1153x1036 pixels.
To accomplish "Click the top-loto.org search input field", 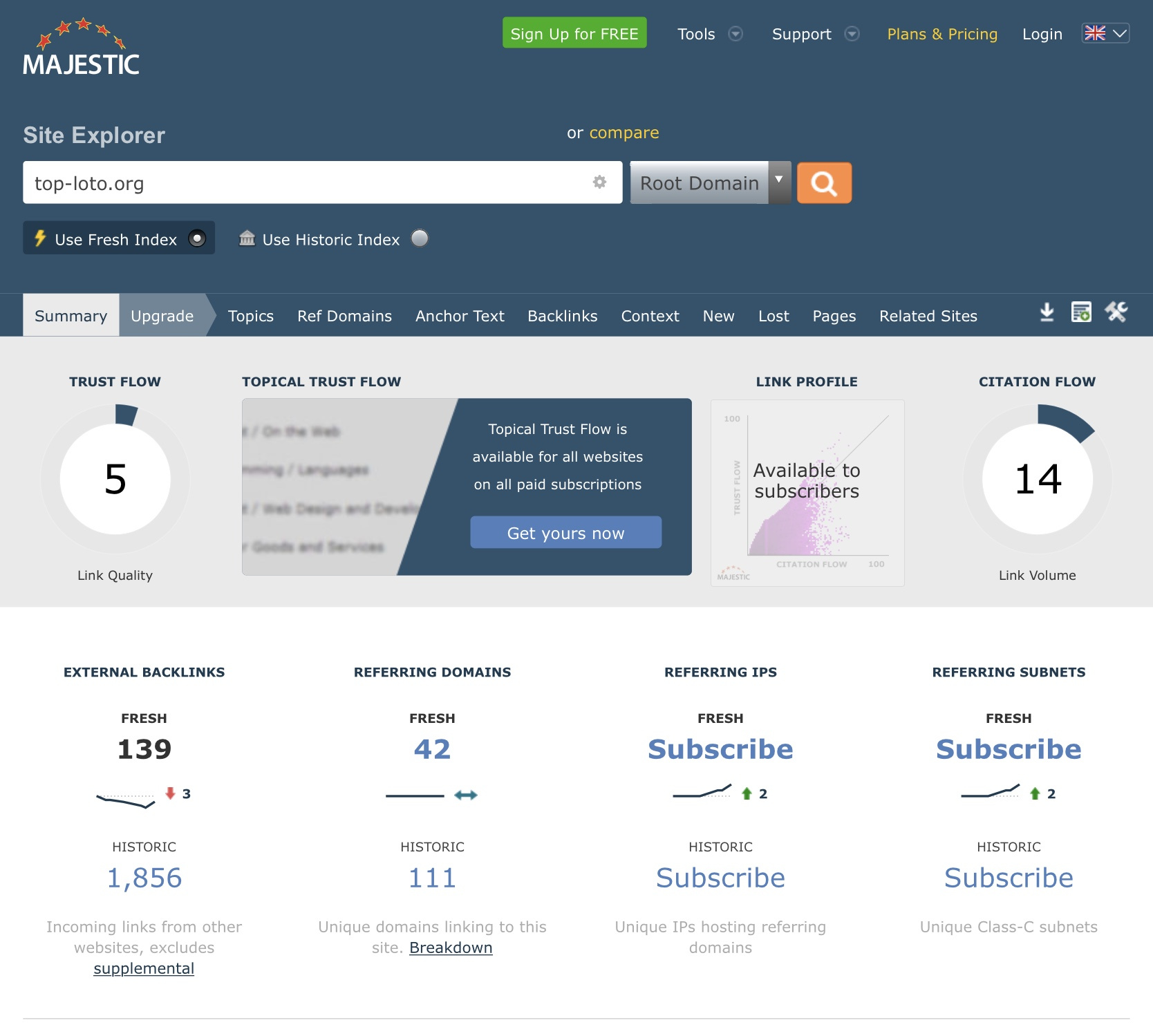I will (322, 182).
